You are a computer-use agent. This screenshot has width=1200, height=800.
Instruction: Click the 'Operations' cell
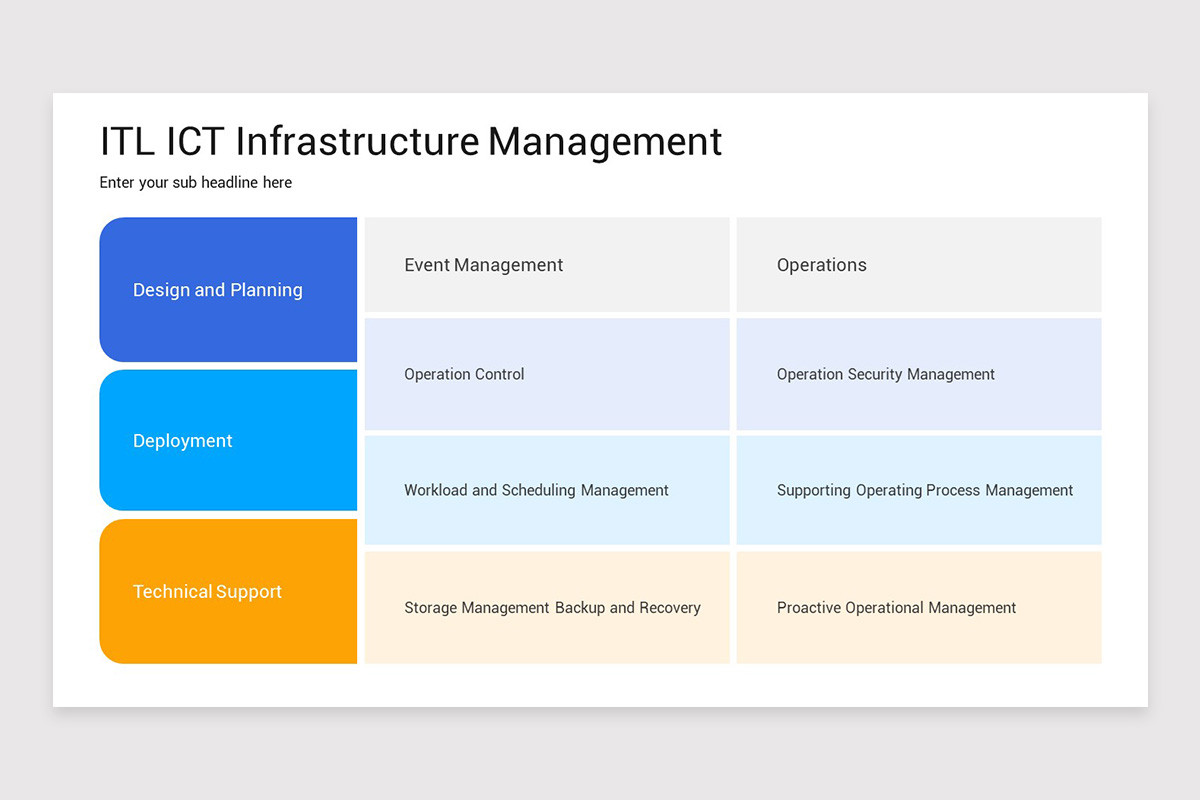click(x=918, y=264)
